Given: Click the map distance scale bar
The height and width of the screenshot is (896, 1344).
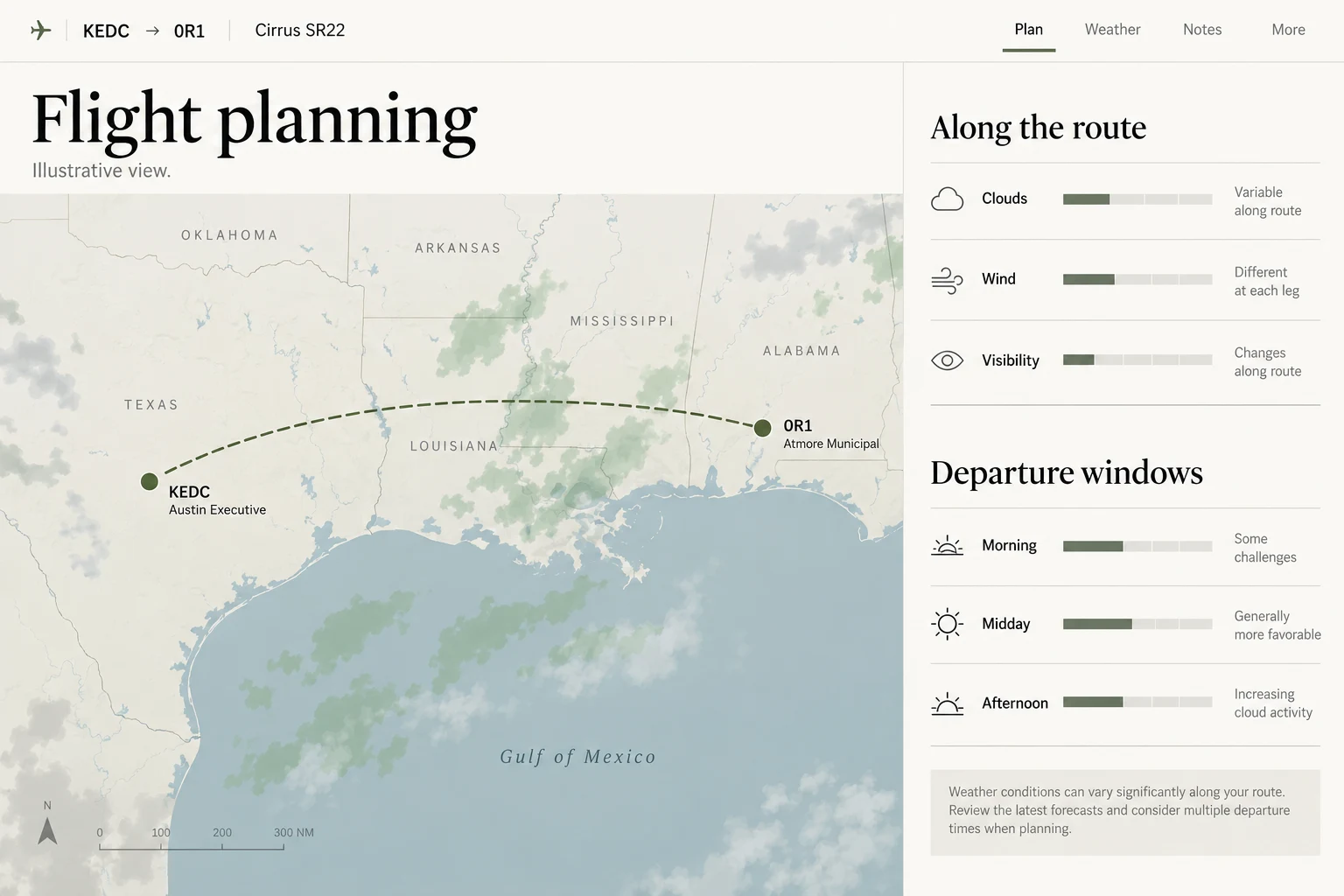Looking at the screenshot, I should click(x=192, y=846).
